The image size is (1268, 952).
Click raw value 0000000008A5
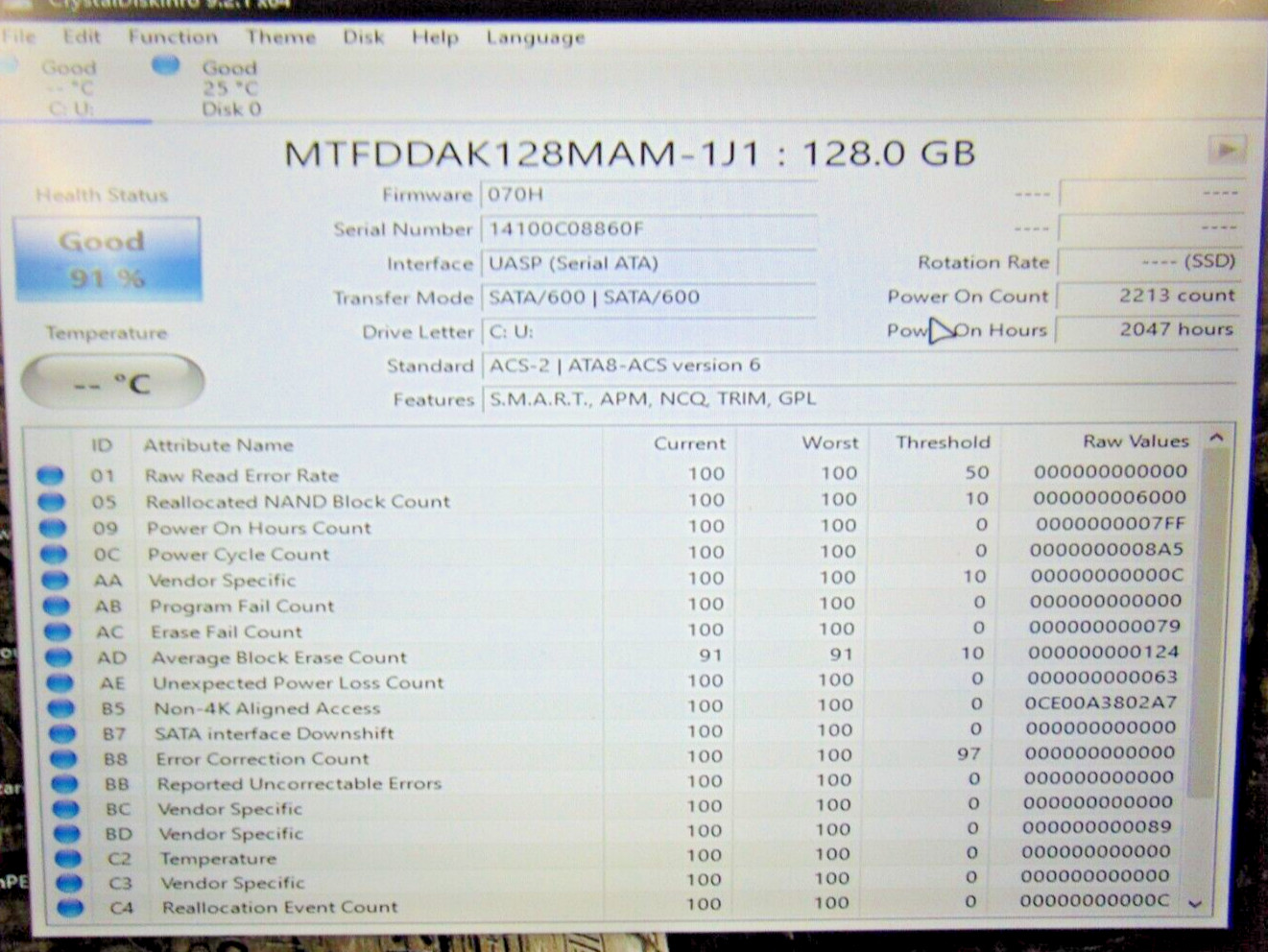pos(1108,551)
